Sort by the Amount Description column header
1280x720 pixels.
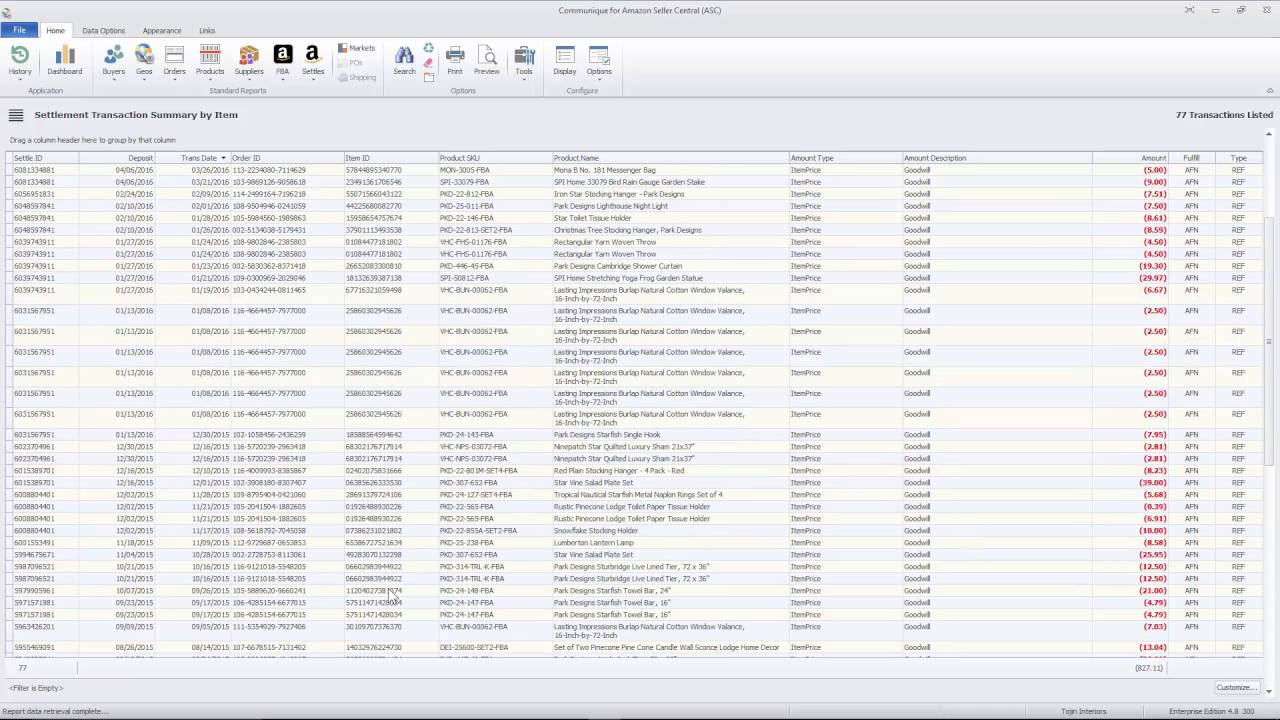coord(997,158)
